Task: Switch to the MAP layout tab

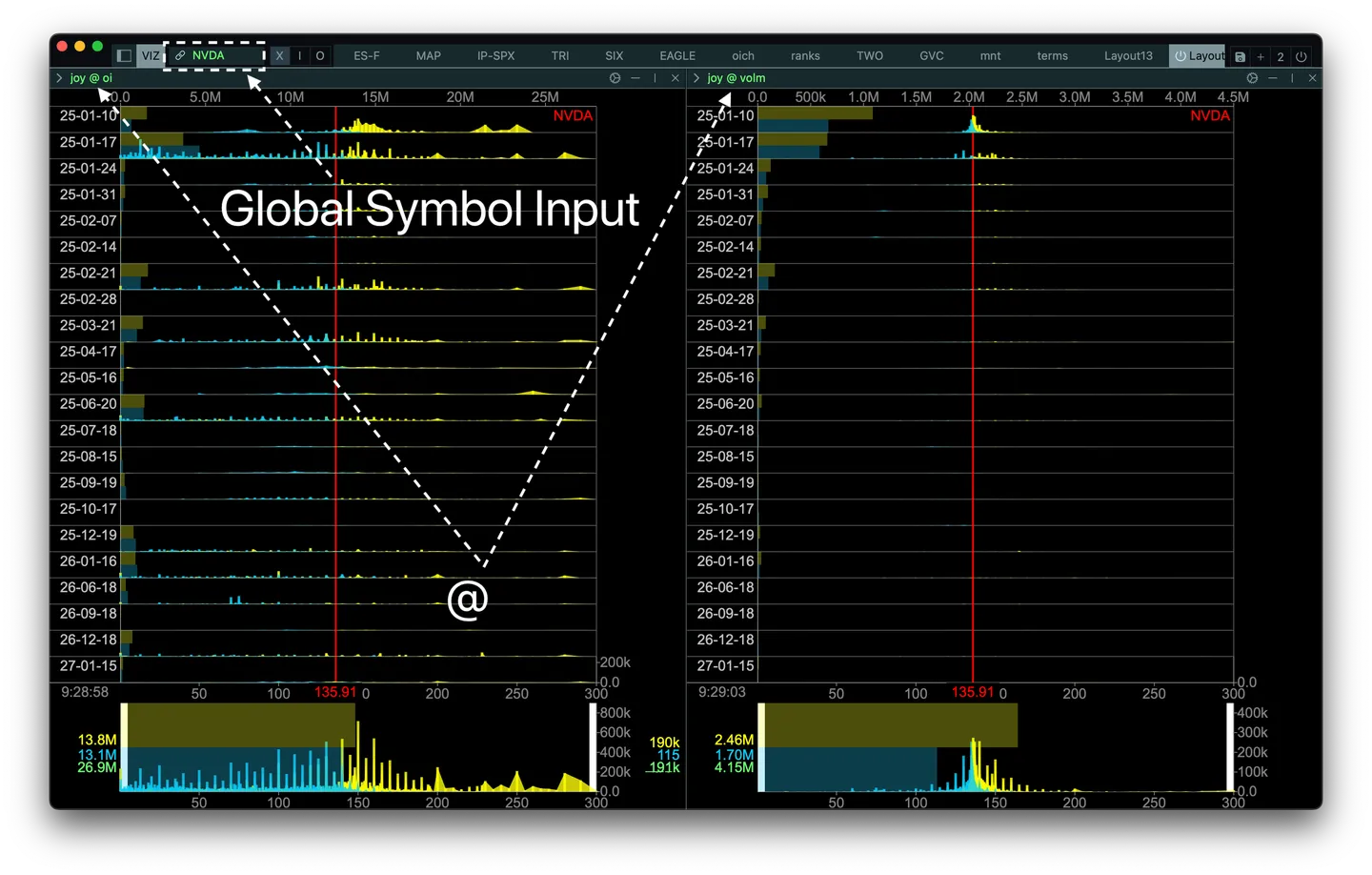Action: (429, 56)
